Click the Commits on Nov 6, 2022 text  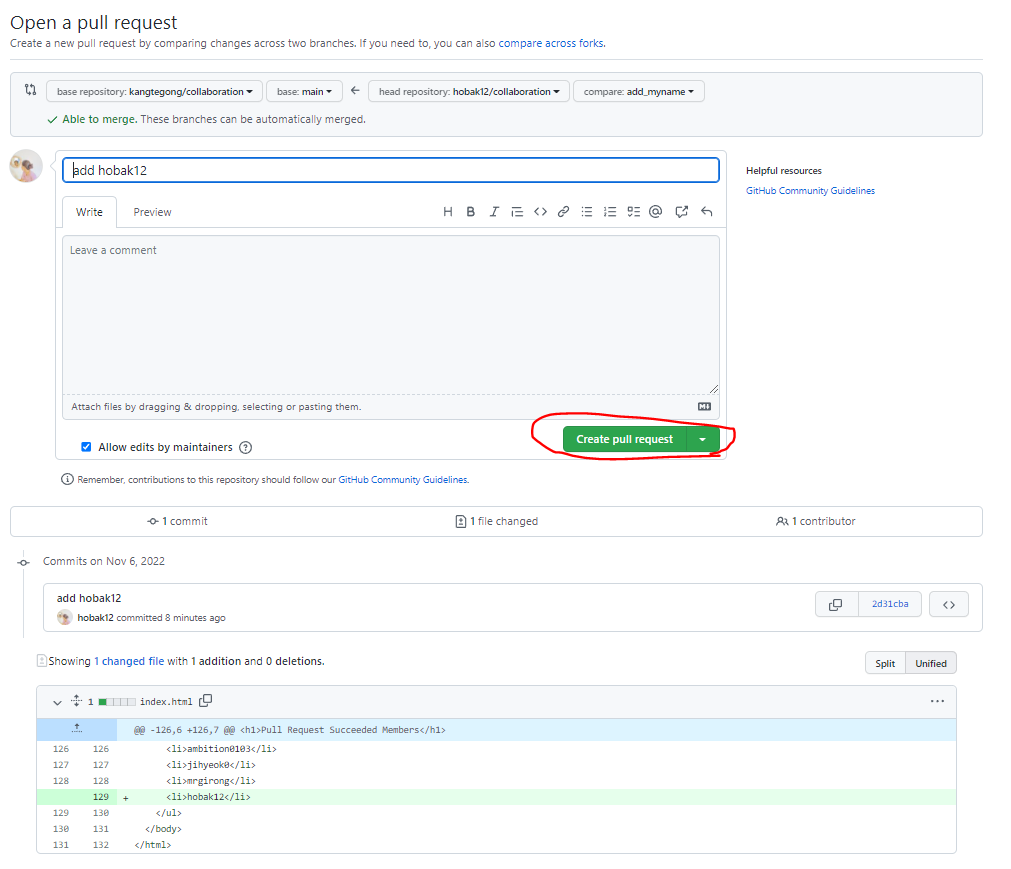pyautogui.click(x=104, y=561)
